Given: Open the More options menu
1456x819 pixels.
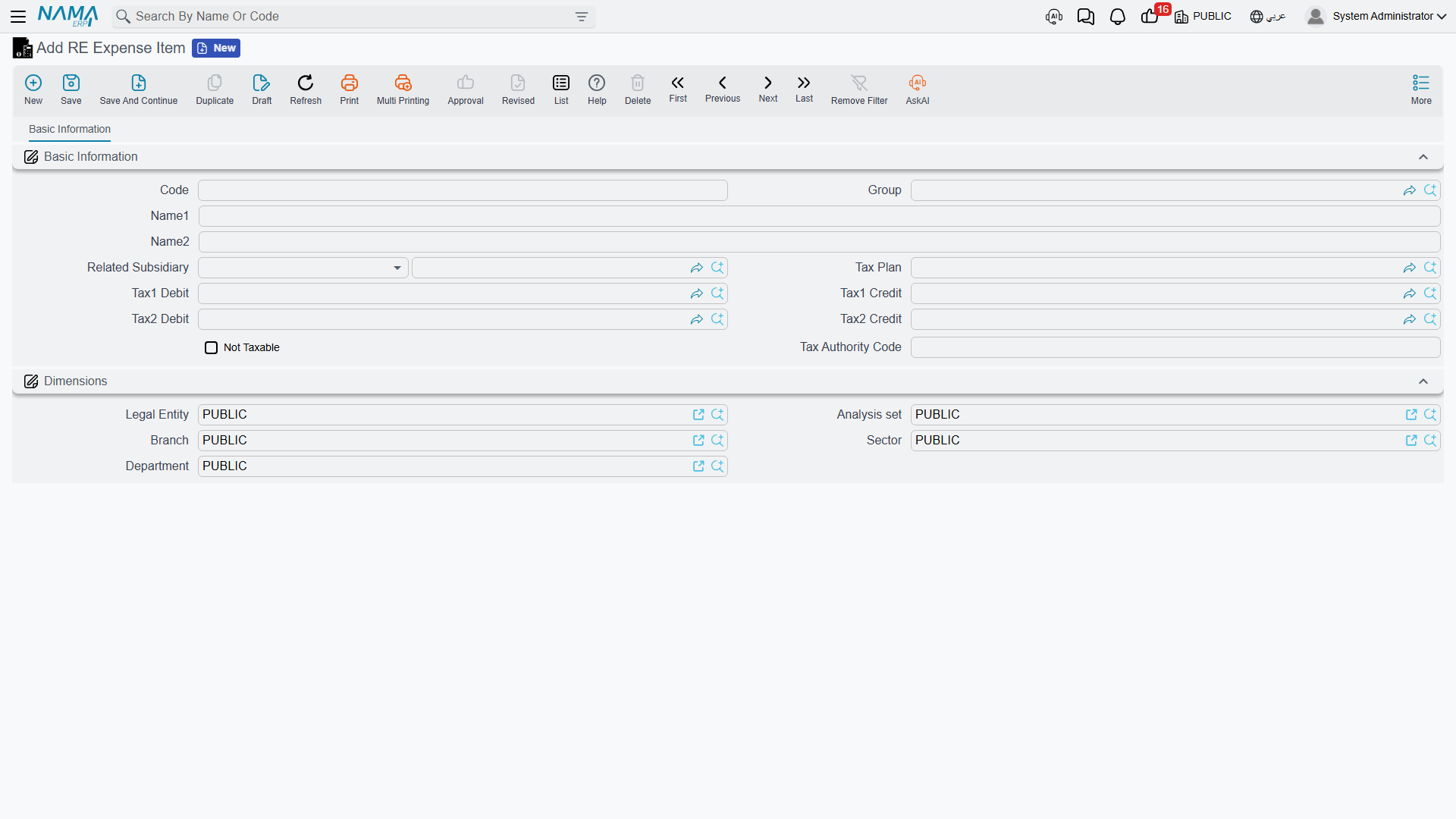Looking at the screenshot, I should pyautogui.click(x=1421, y=89).
